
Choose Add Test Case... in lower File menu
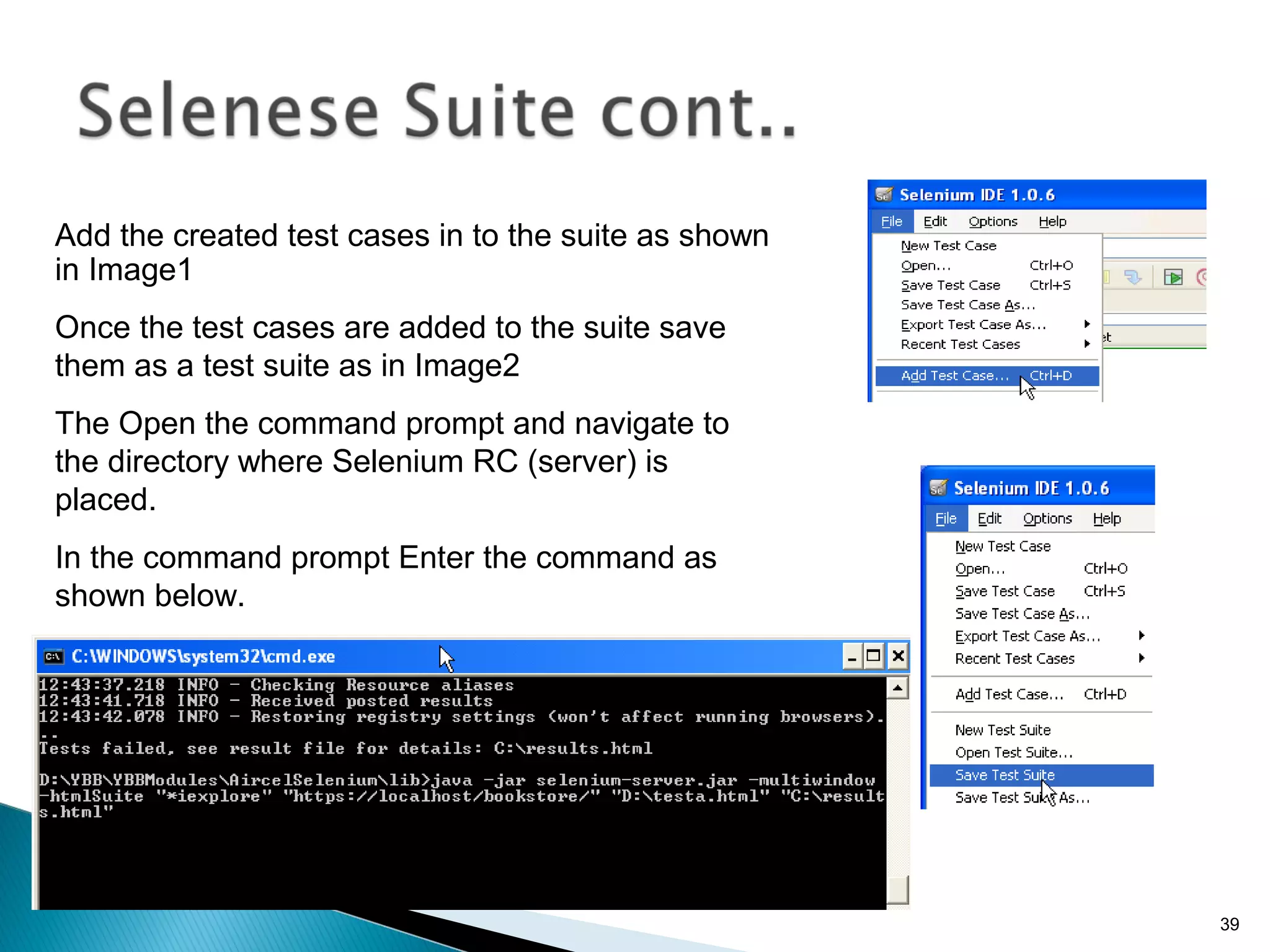tap(1042, 694)
